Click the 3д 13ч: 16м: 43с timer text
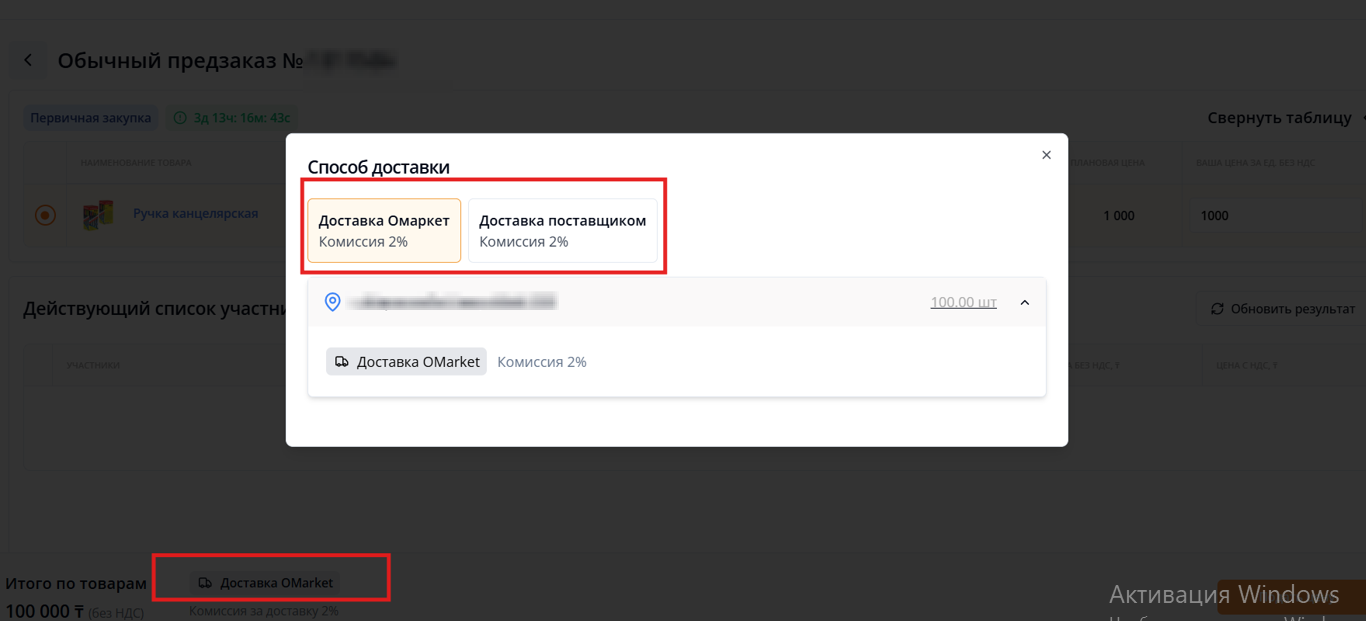Viewport: 1366px width, 621px height. click(x=242, y=118)
